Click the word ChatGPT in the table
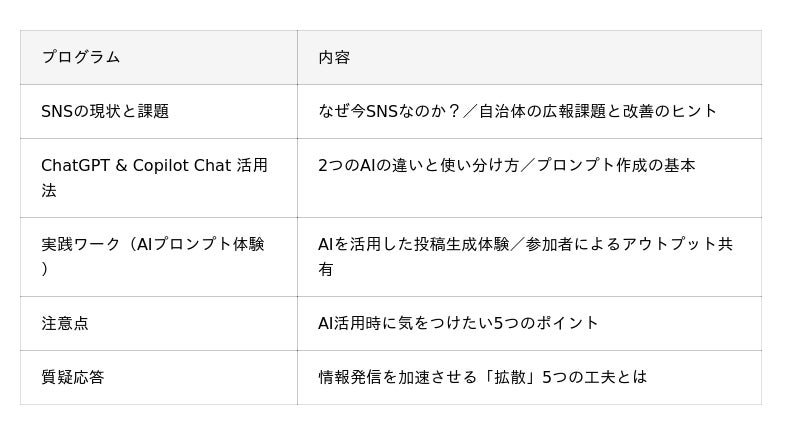The height and width of the screenshot is (435, 800). (x=77, y=165)
